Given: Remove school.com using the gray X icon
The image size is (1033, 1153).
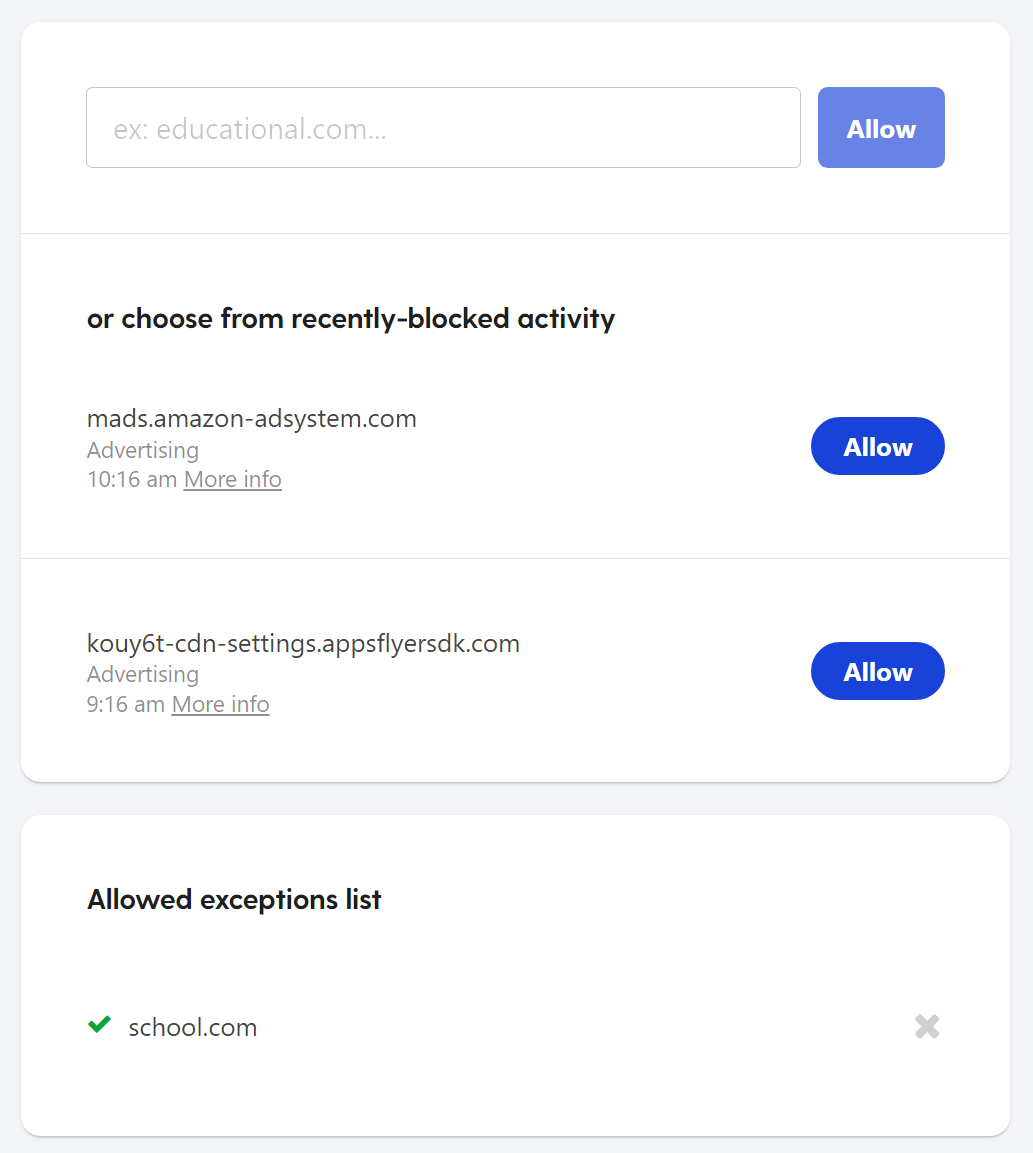Looking at the screenshot, I should click(x=925, y=1026).
